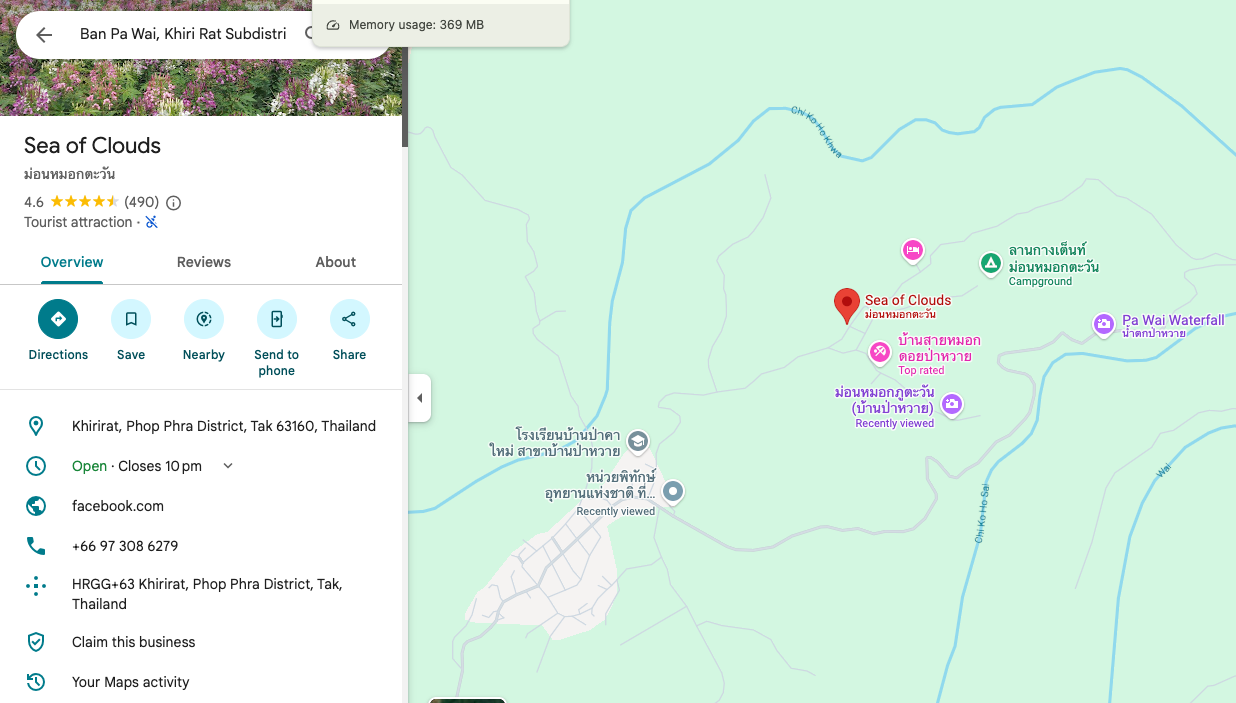Open the purple Recently viewed camera marker
Screen dimensions: 1236x703
[x=952, y=404]
